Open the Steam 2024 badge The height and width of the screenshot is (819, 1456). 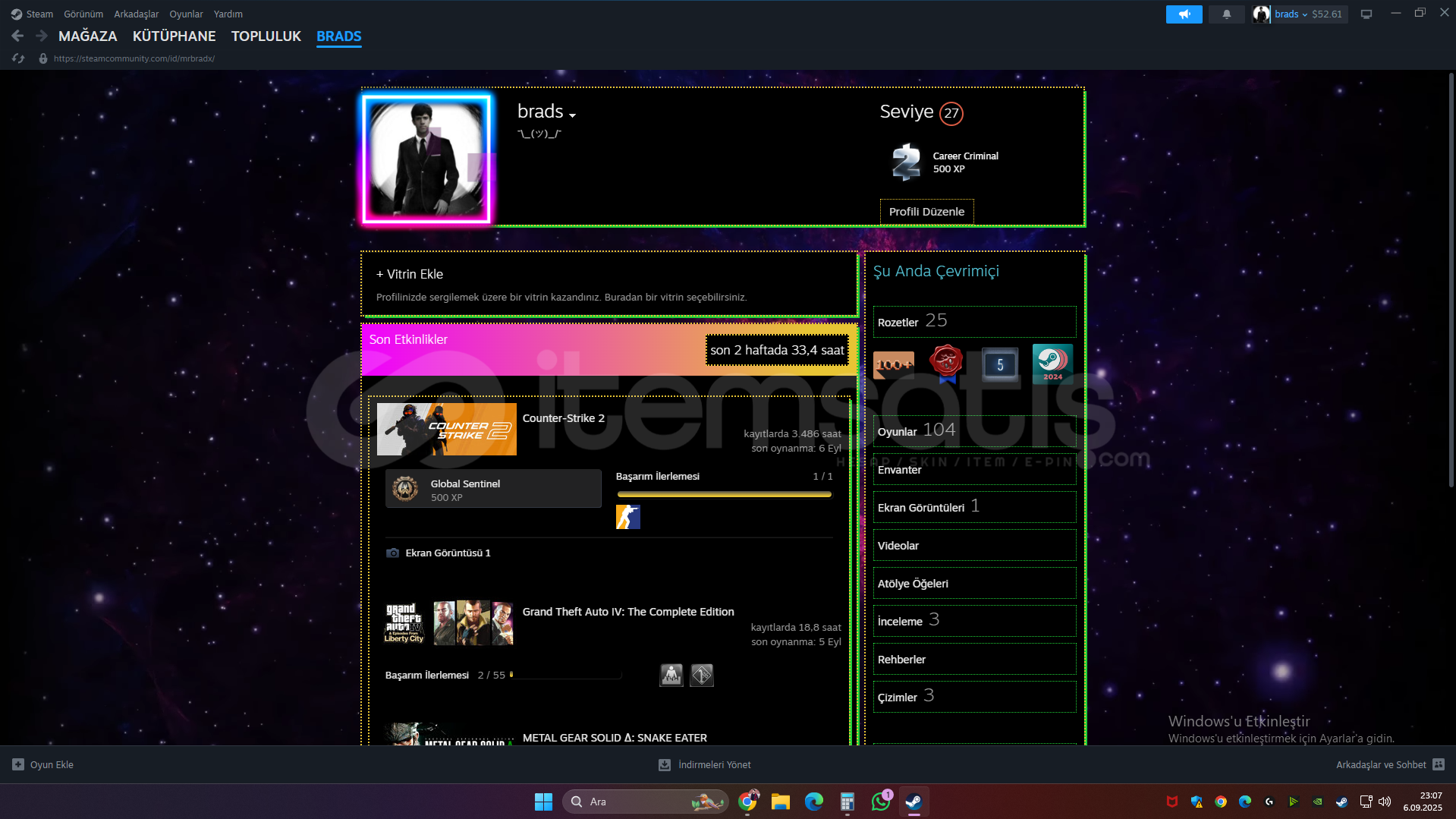pyautogui.click(x=1052, y=364)
